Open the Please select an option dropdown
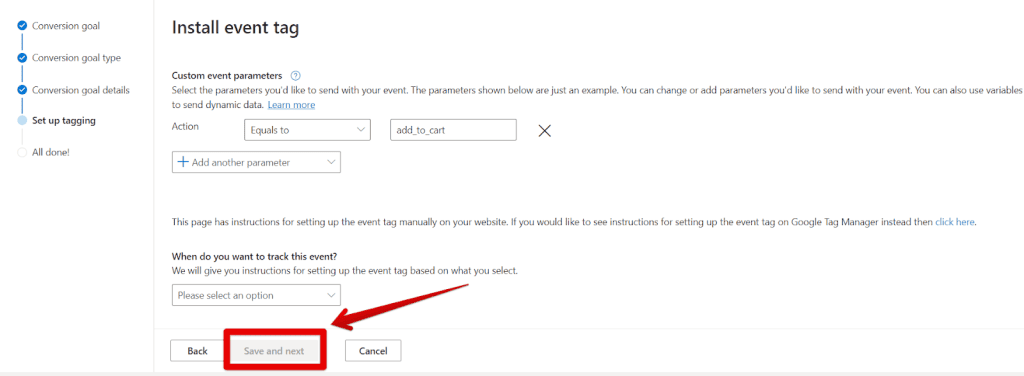 tap(256, 295)
